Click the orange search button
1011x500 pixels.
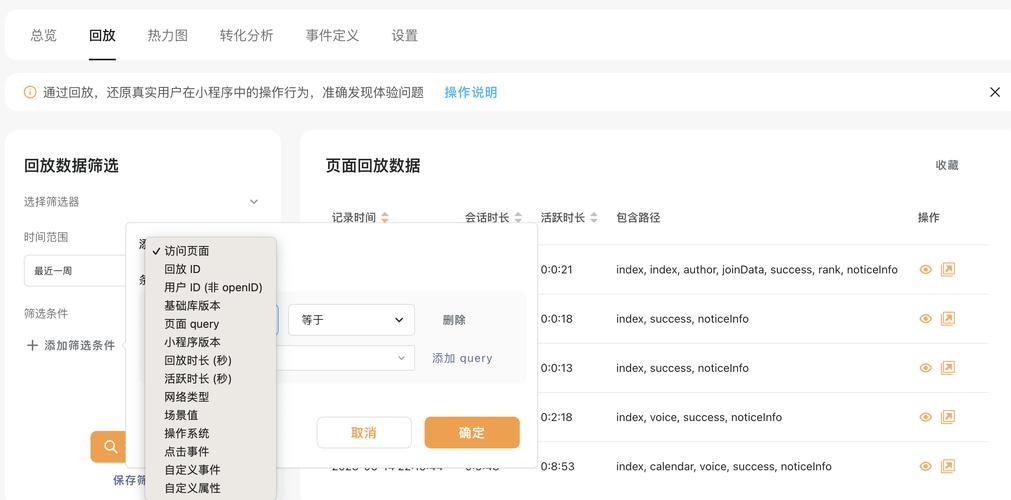110,447
